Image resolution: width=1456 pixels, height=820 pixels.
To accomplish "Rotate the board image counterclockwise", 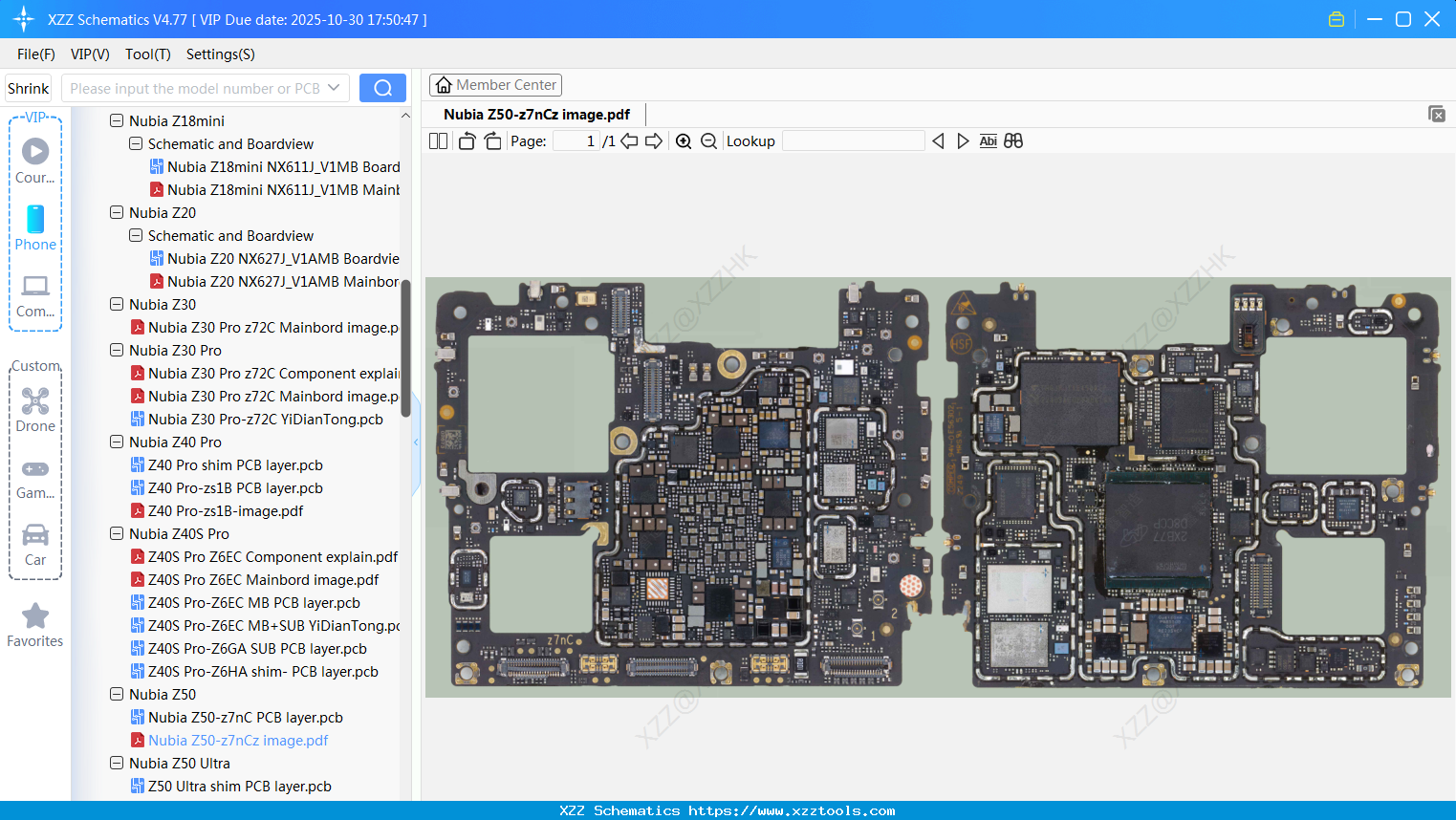I will (466, 140).
